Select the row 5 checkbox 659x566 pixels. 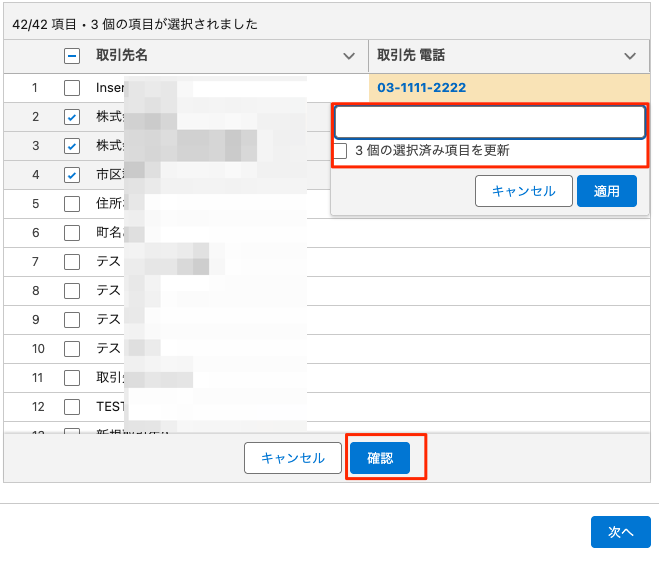tap(72, 204)
